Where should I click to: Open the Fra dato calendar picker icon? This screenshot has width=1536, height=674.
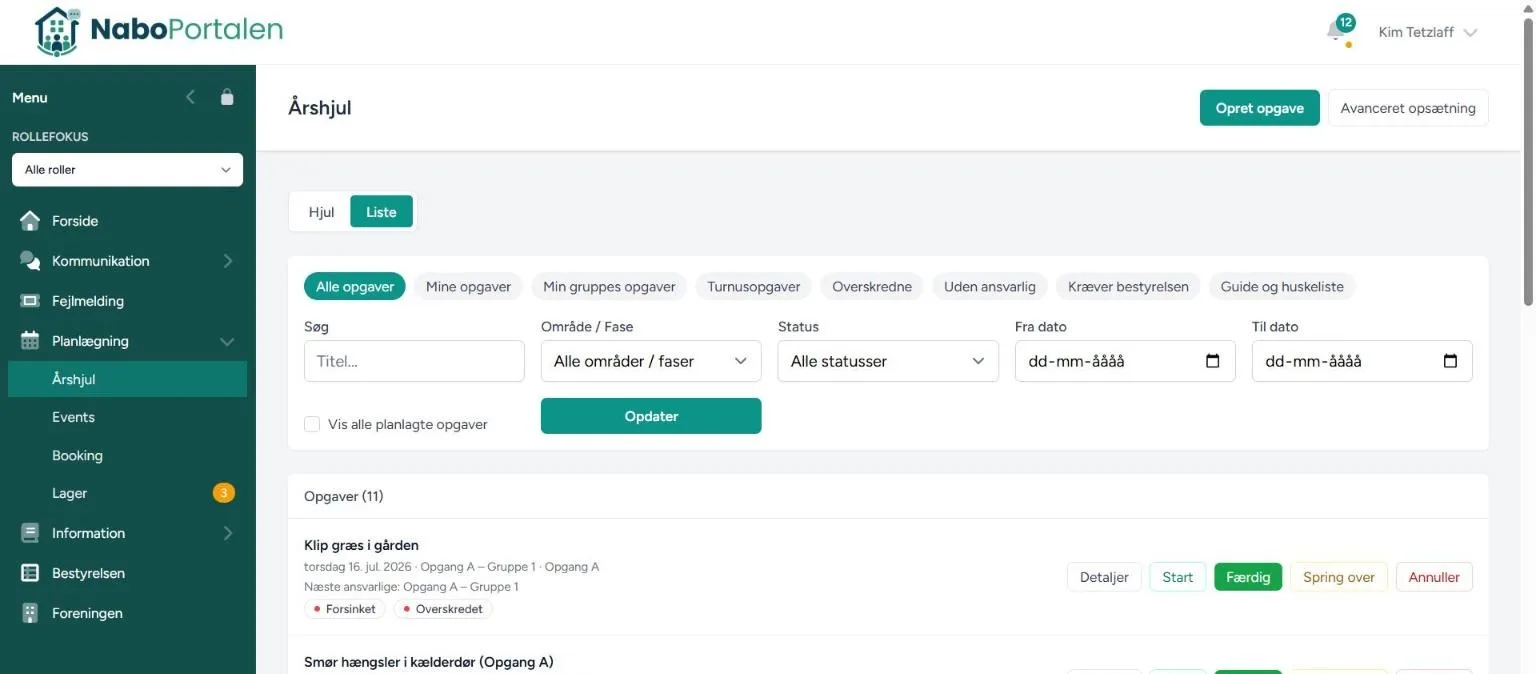coord(1213,361)
